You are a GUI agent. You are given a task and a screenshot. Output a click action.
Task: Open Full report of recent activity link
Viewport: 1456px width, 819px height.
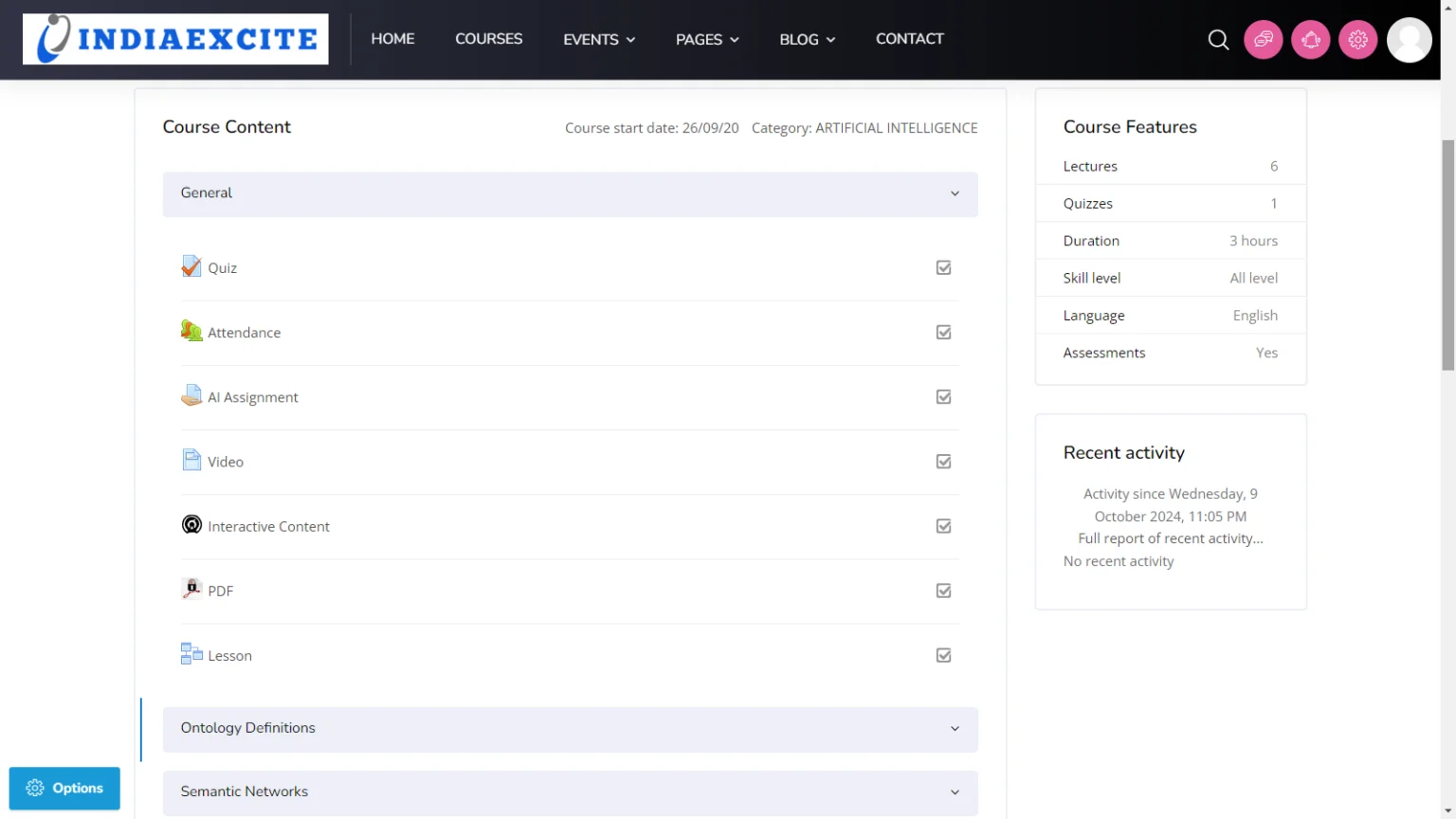1170,538
